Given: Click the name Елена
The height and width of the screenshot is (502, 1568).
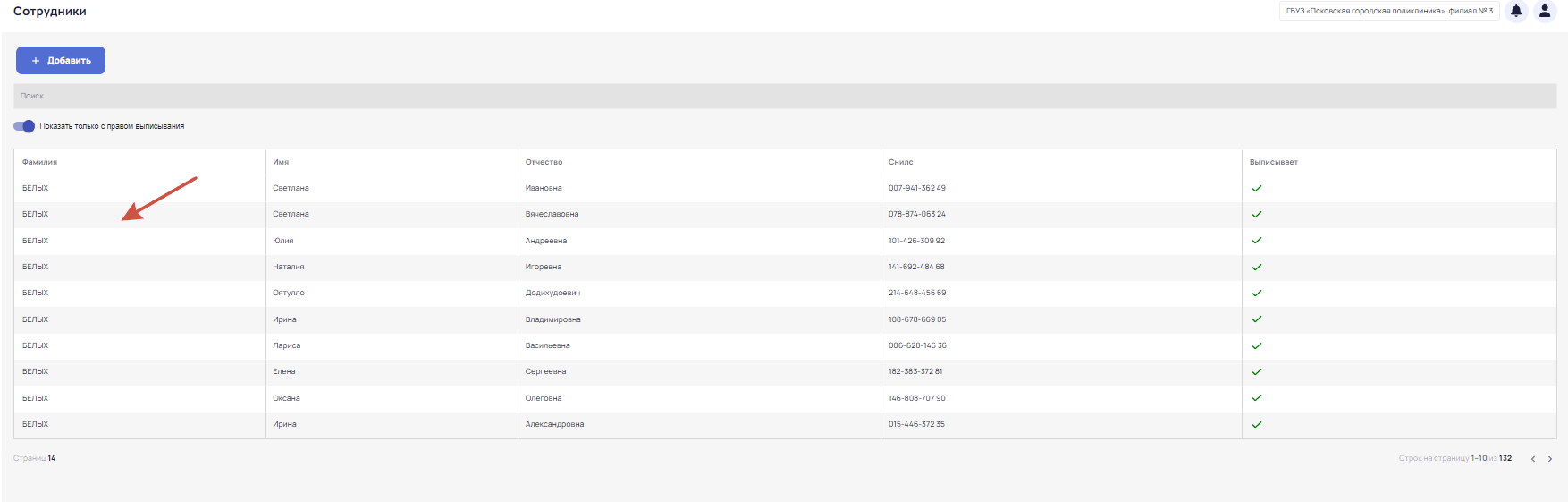Looking at the screenshot, I should (x=283, y=371).
